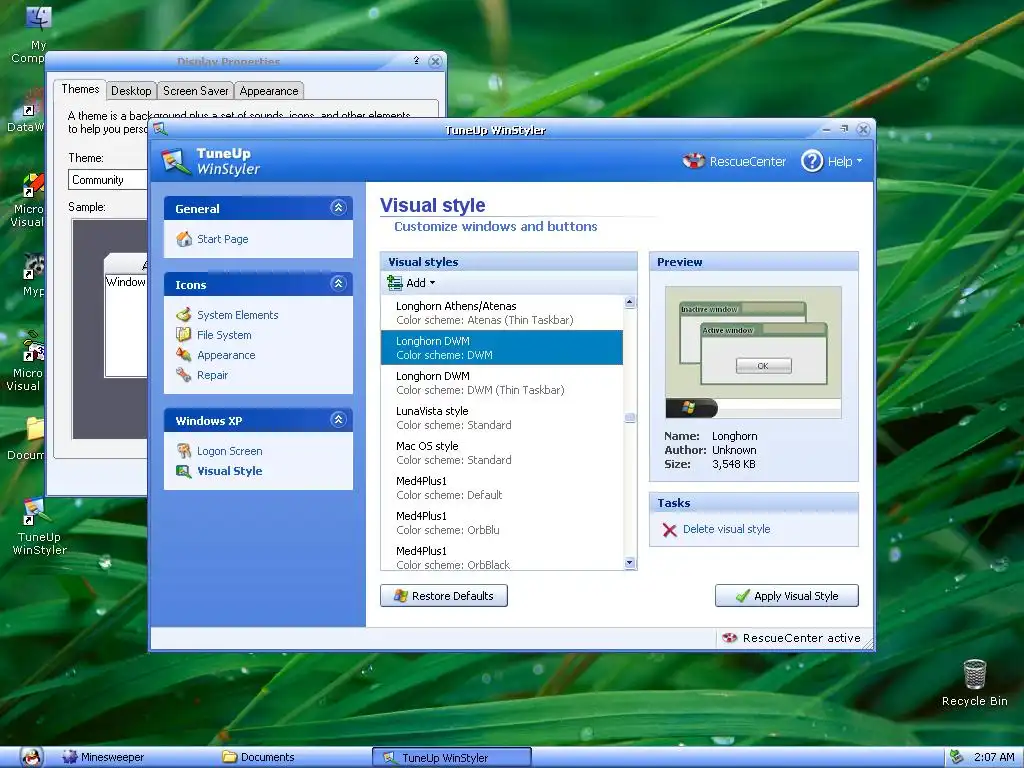Click the Add icon above styles list
Image resolution: width=1024 pixels, height=768 pixels.
[x=394, y=283]
